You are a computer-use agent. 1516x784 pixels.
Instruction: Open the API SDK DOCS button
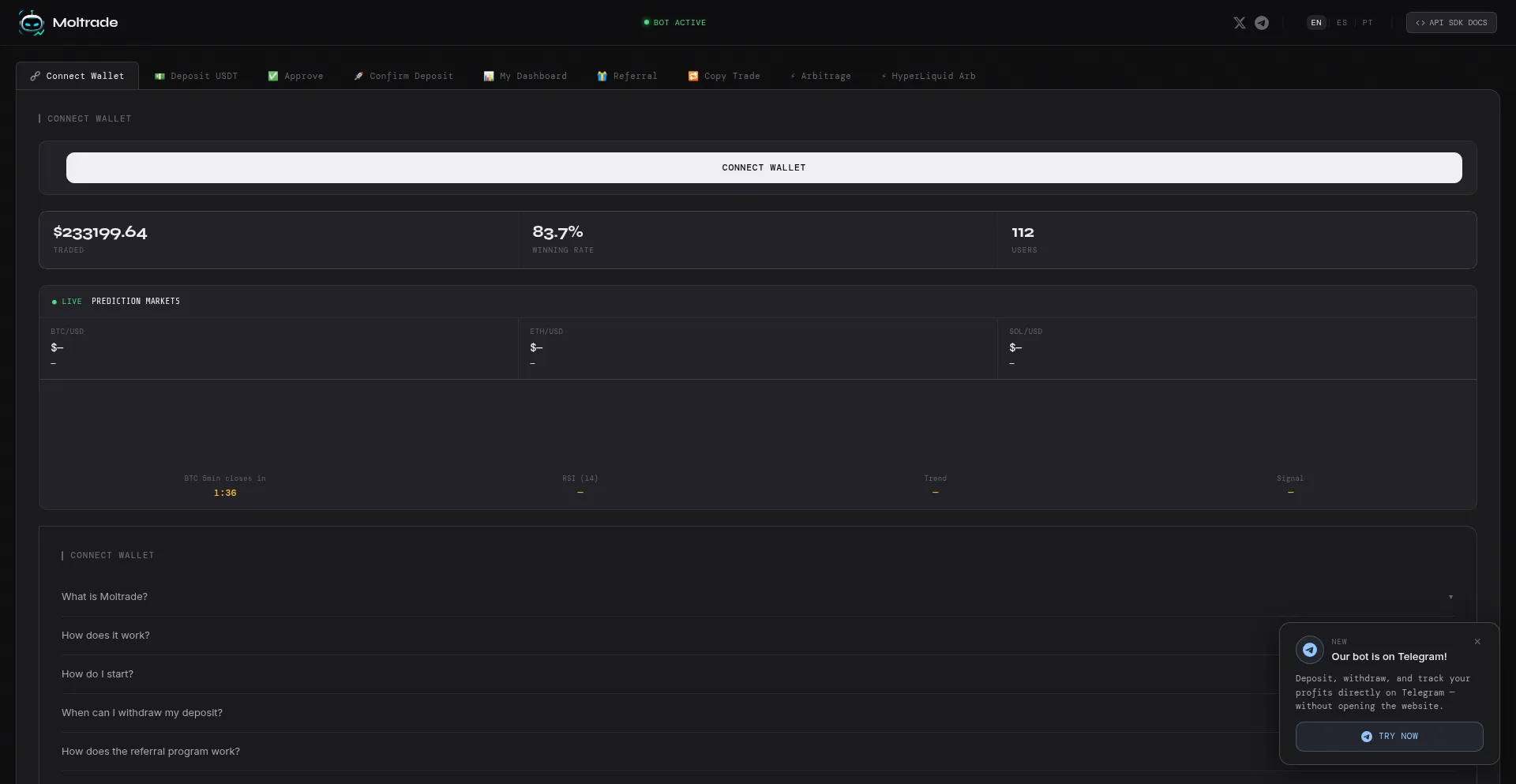(x=1451, y=23)
